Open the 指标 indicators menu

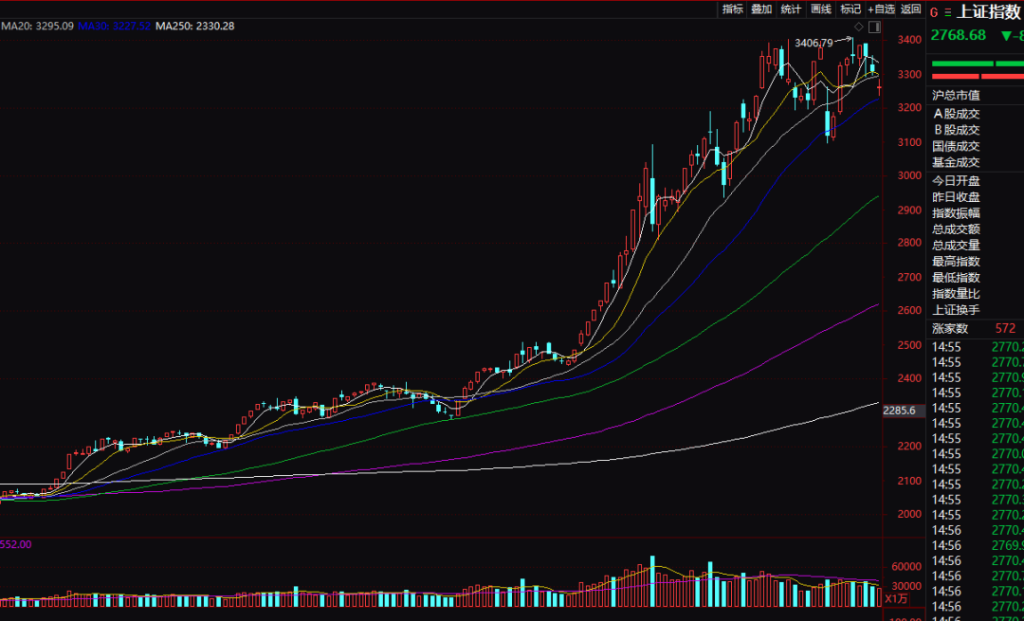[x=733, y=9]
